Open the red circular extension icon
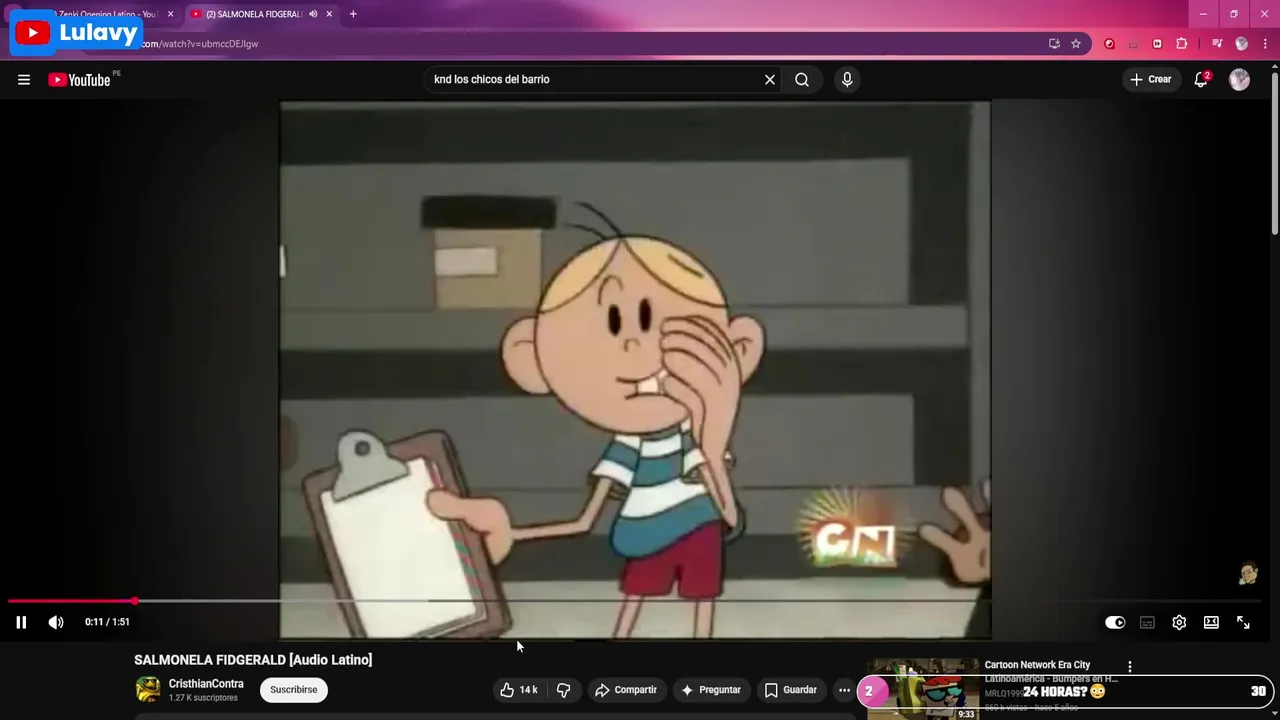1280x720 pixels. (x=1109, y=44)
